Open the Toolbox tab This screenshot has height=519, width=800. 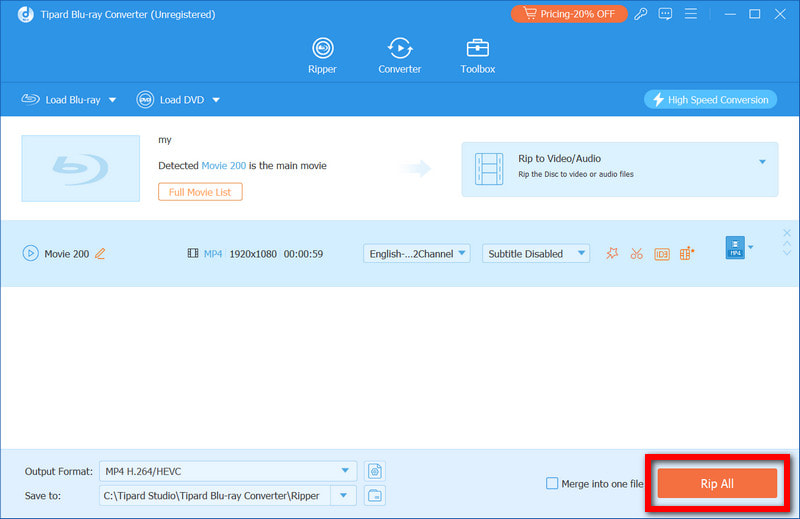click(x=478, y=56)
